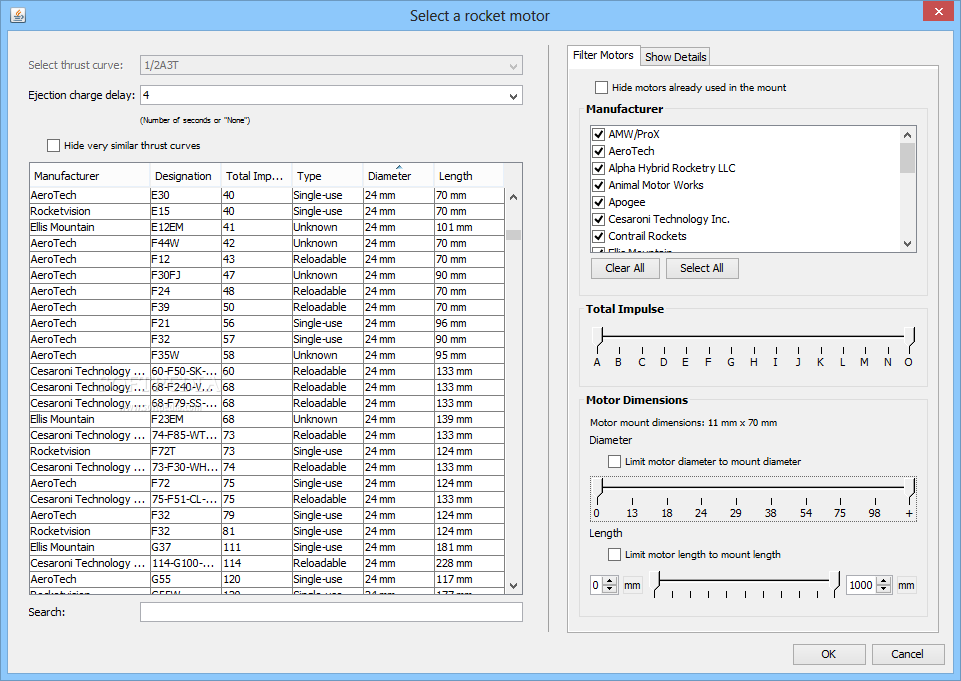
Task: Open unit selector next to minimum length
Action: pyautogui.click(x=632, y=585)
